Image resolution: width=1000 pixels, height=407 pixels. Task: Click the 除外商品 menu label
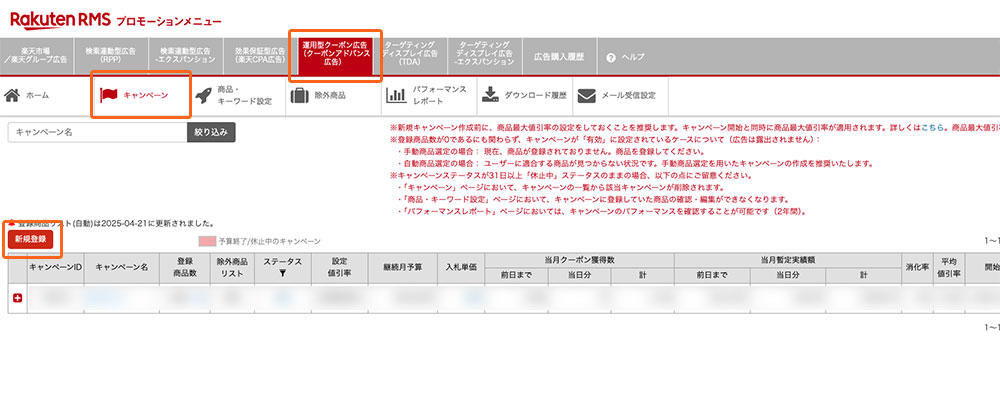pyautogui.click(x=330, y=96)
